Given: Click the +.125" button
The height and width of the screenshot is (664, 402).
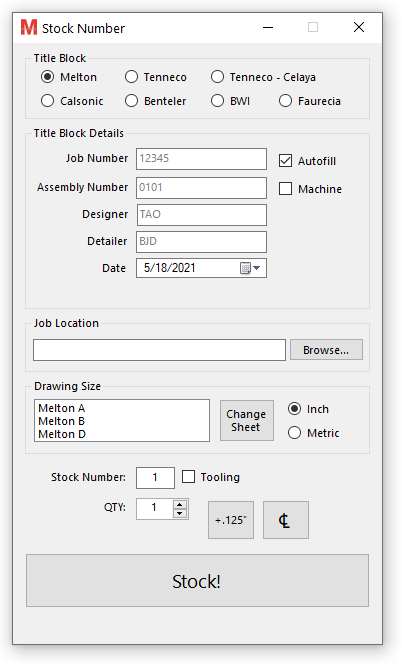Looking at the screenshot, I should click(x=231, y=520).
